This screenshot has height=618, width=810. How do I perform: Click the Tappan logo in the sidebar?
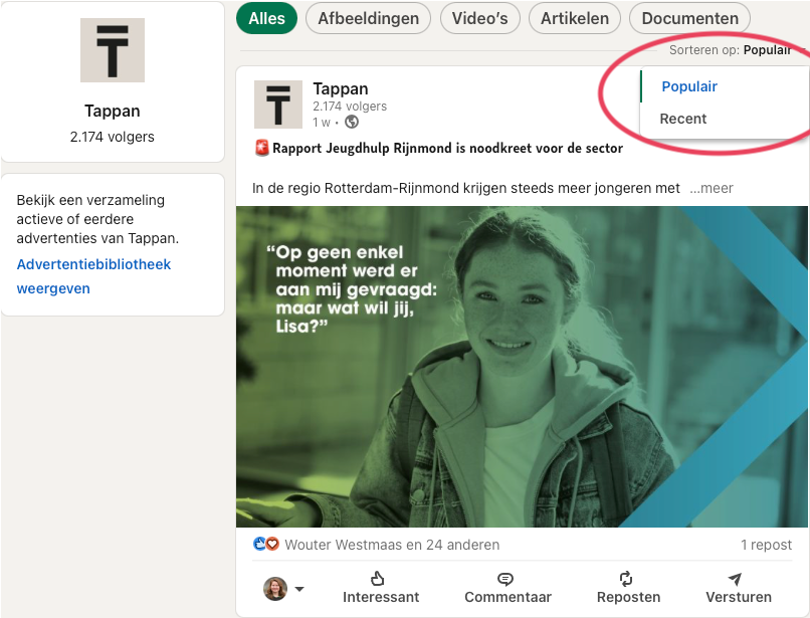[x=112, y=50]
